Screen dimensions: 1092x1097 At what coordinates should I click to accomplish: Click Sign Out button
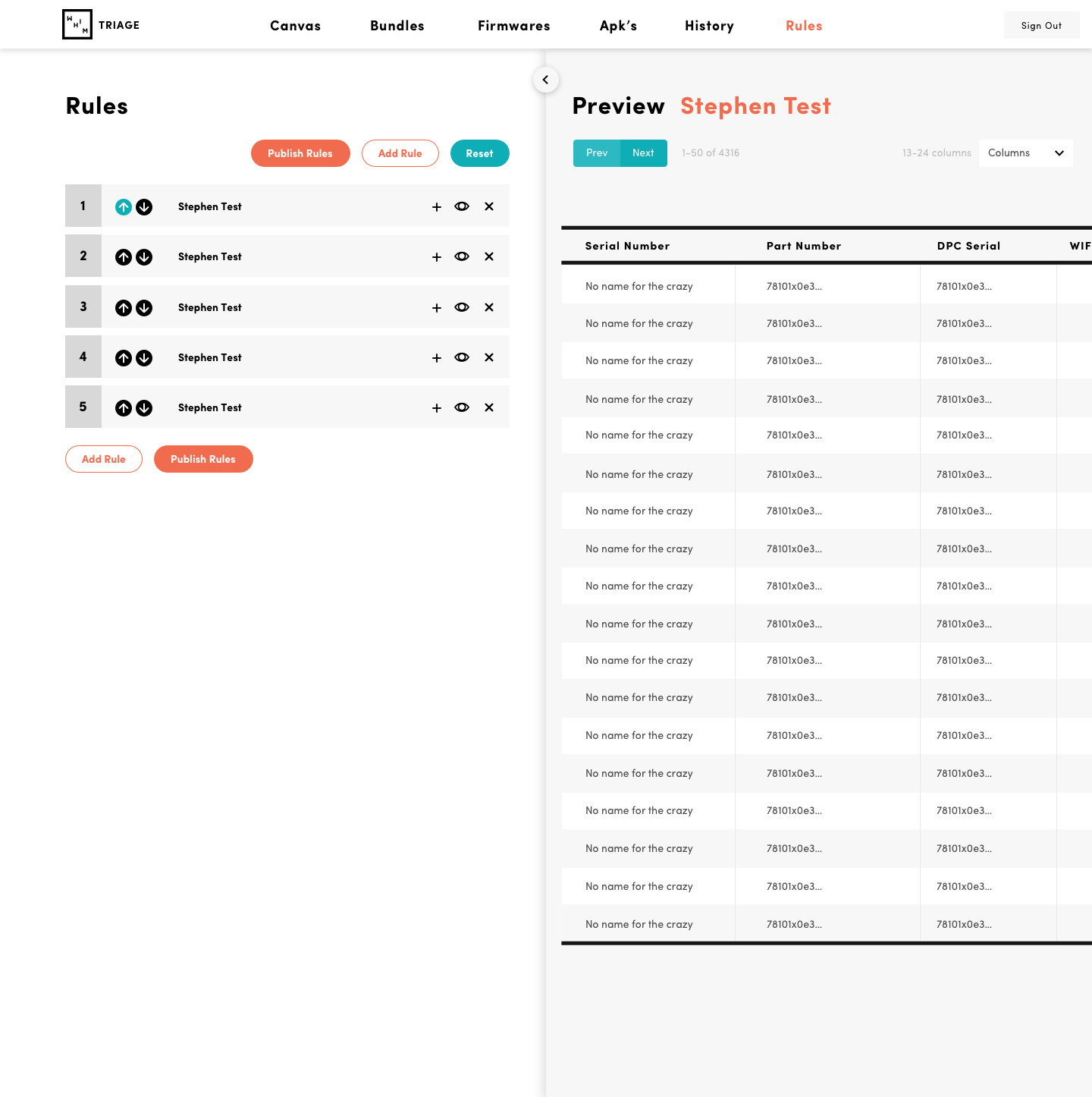[1041, 25]
